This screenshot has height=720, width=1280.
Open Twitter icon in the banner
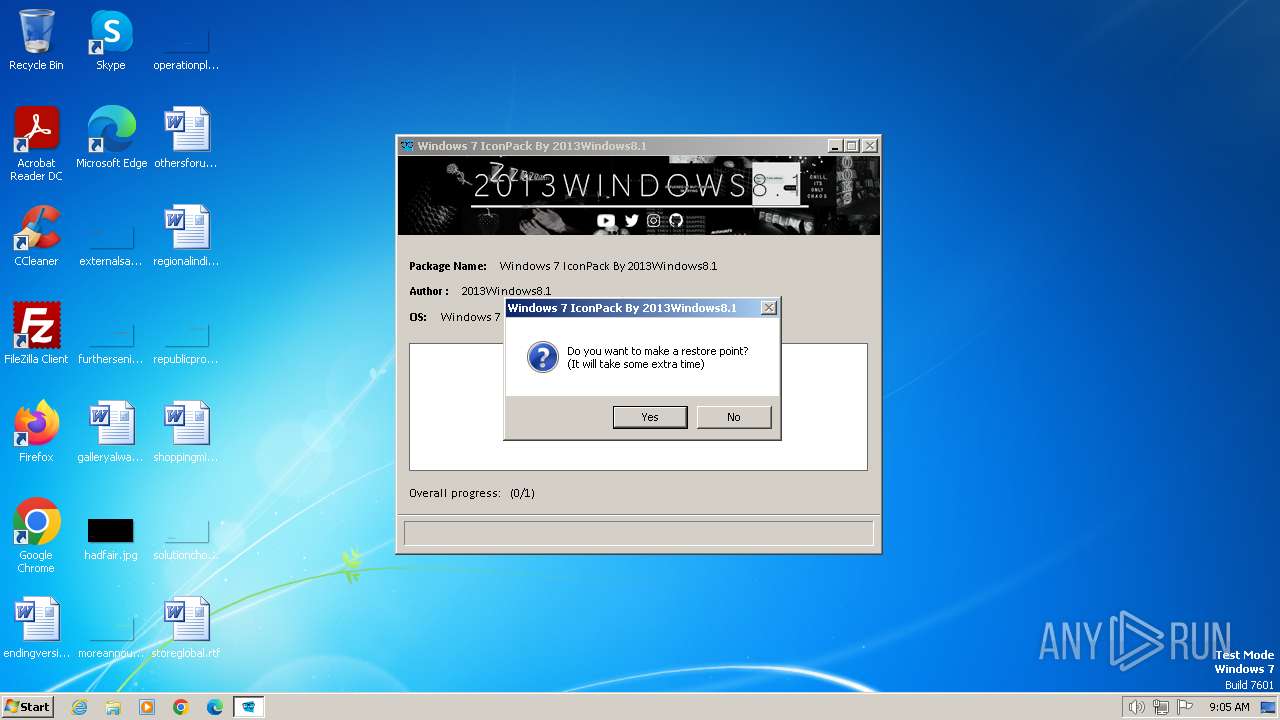[631, 220]
